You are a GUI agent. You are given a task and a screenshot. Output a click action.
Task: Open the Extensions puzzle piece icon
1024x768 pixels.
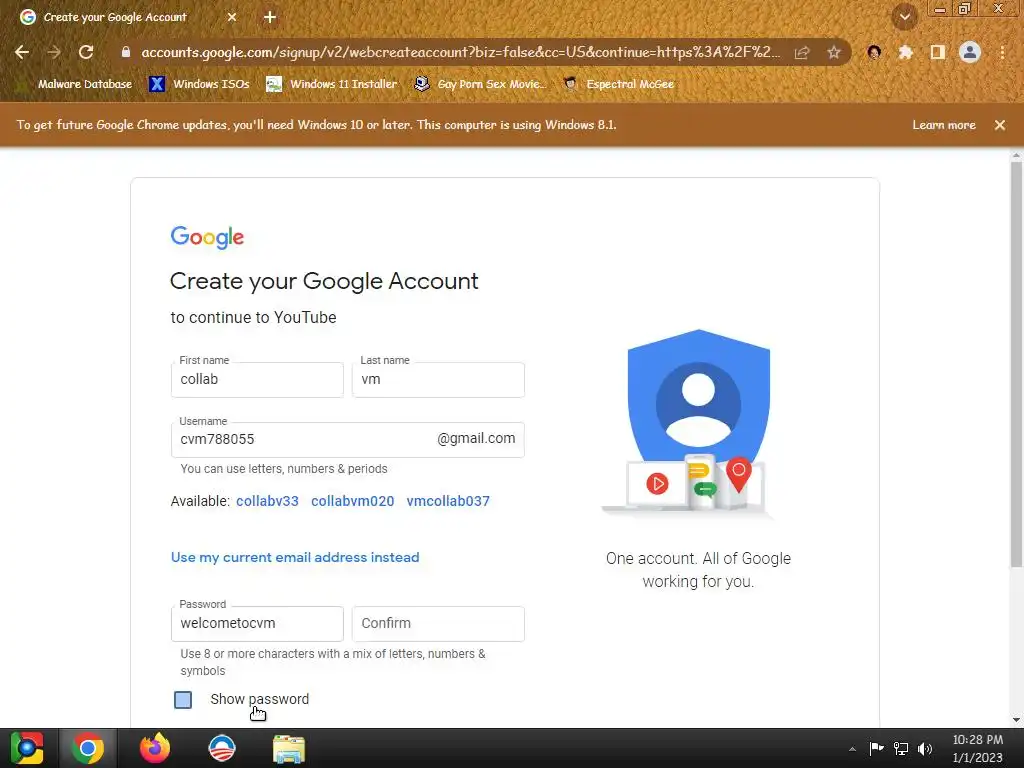point(905,52)
